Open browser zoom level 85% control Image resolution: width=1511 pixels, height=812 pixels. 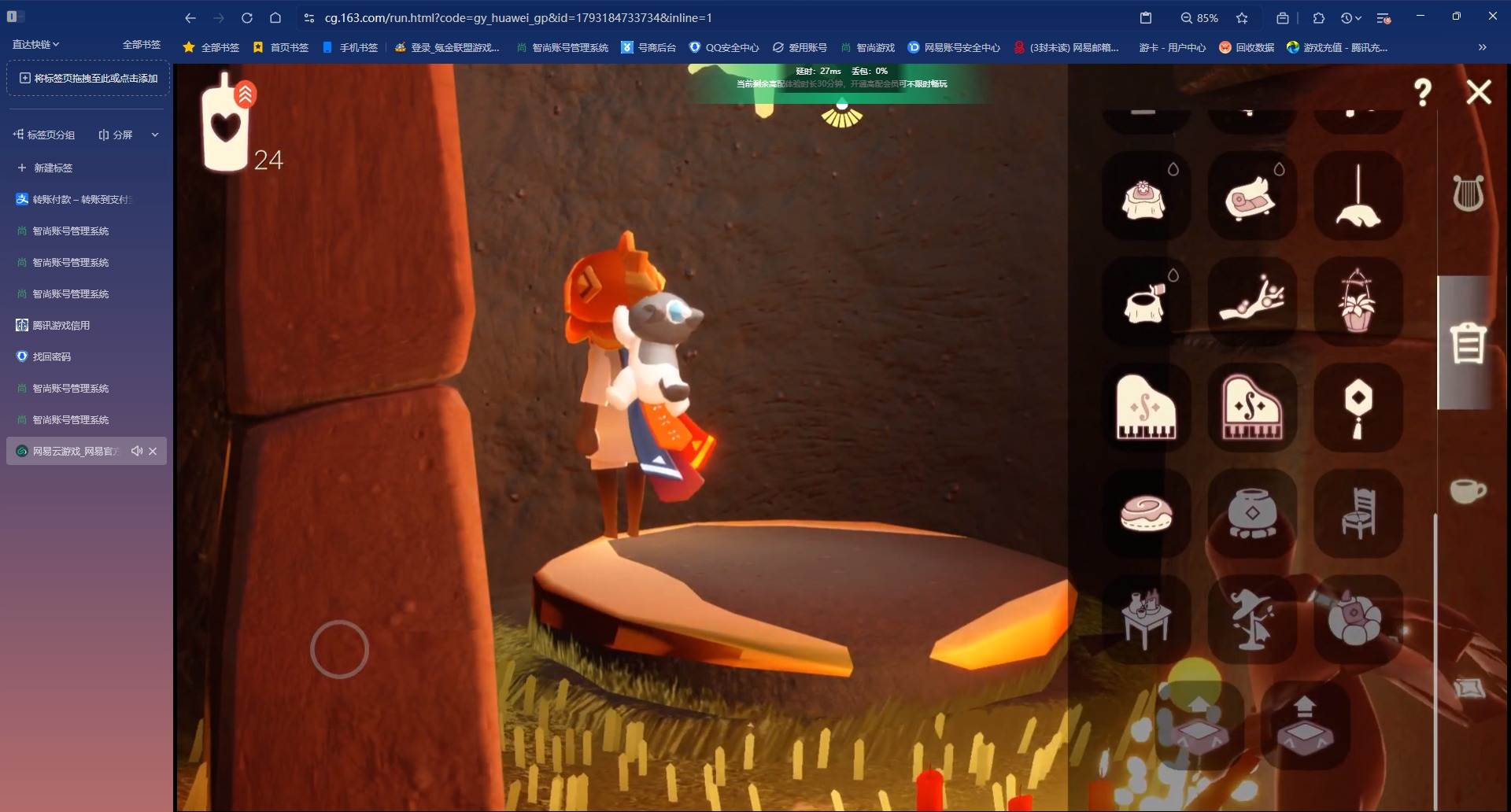[x=1199, y=17]
